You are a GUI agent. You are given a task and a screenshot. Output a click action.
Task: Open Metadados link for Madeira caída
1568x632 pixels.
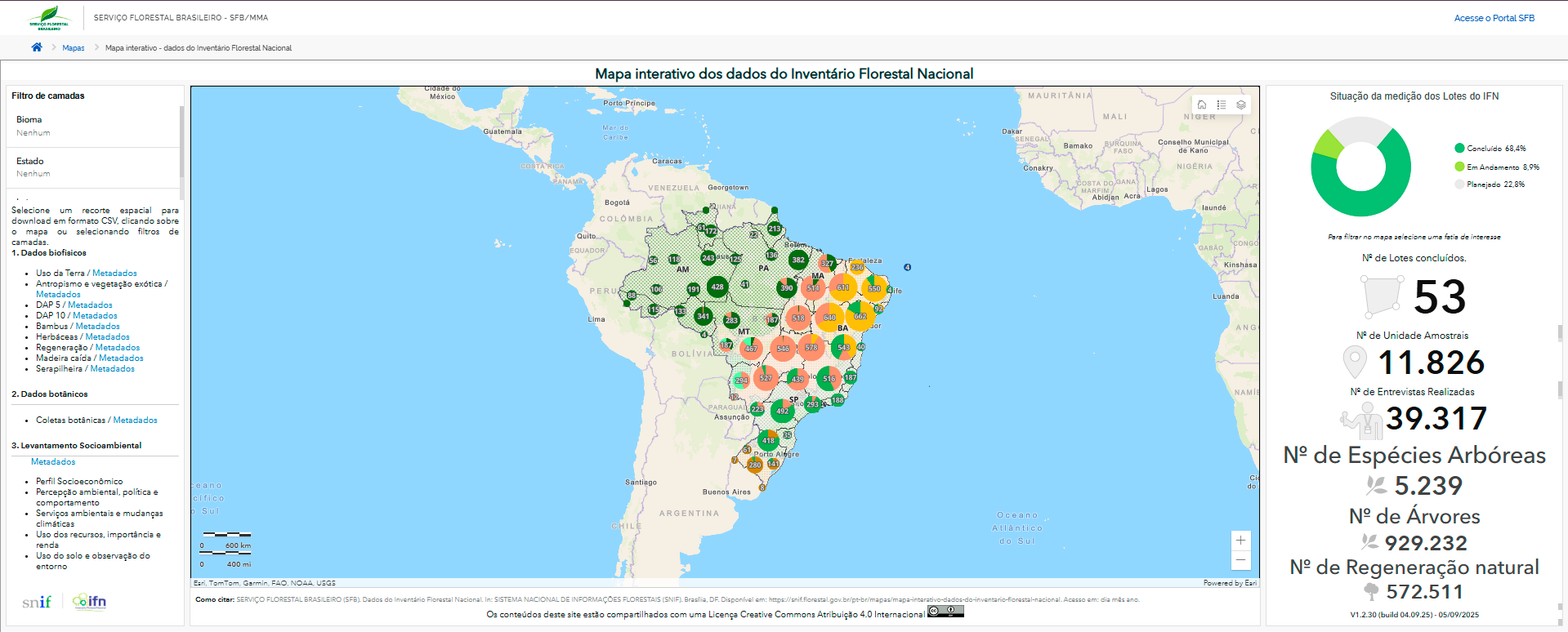pyautogui.click(x=121, y=358)
